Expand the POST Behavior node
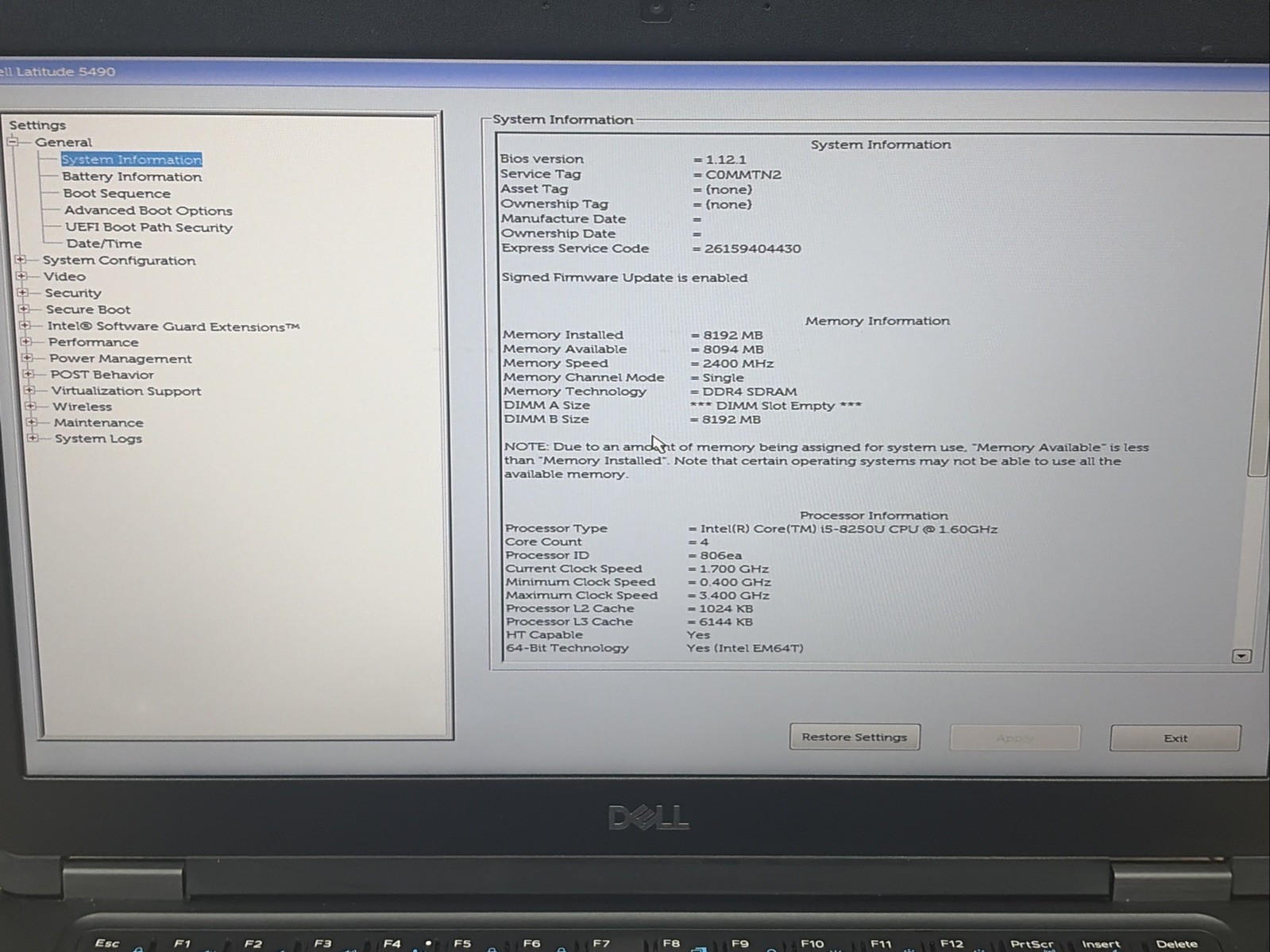This screenshot has height=952, width=1270. tap(29, 374)
